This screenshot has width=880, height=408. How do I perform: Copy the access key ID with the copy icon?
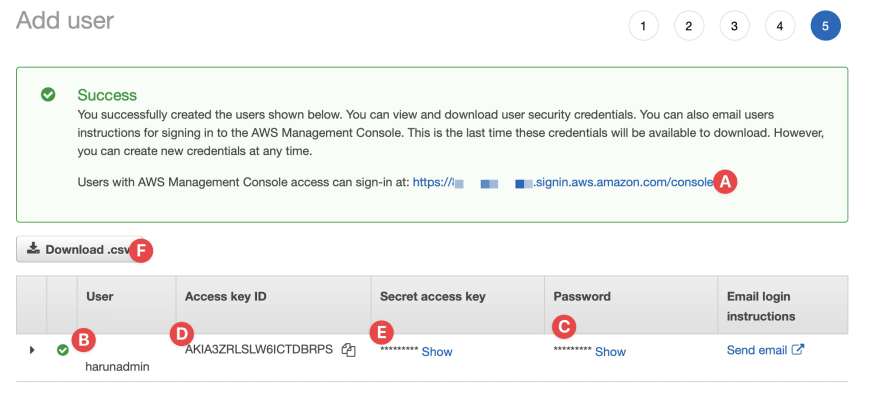(349, 350)
